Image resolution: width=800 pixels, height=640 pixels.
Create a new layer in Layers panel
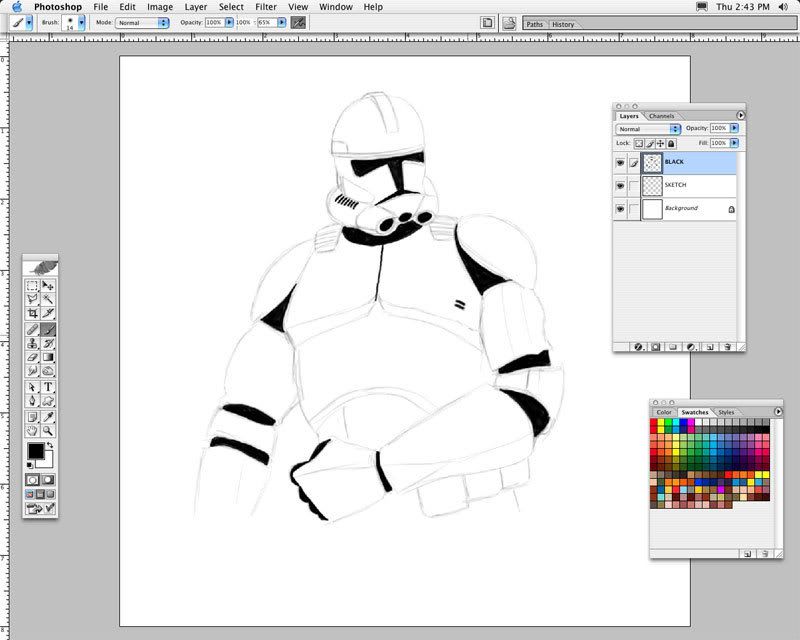[x=710, y=347]
